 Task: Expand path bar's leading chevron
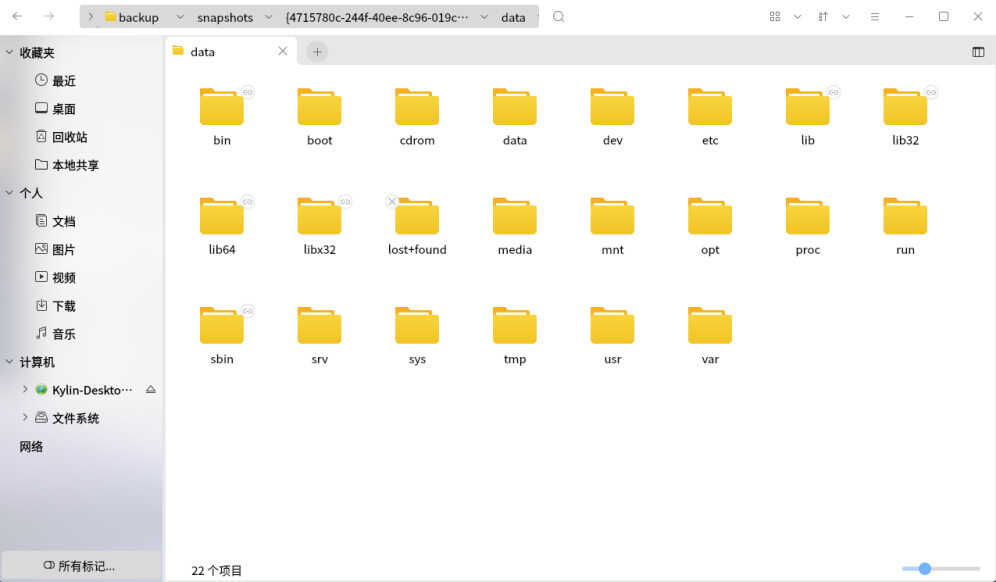point(90,17)
